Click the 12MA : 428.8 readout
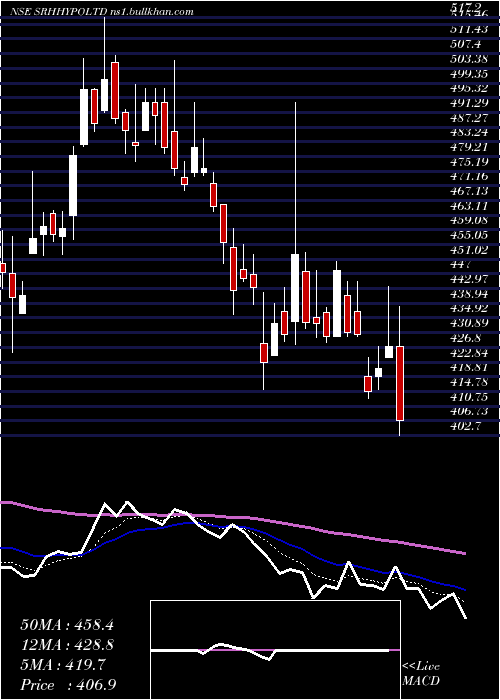This screenshot has width=500, height=700. click(67, 645)
